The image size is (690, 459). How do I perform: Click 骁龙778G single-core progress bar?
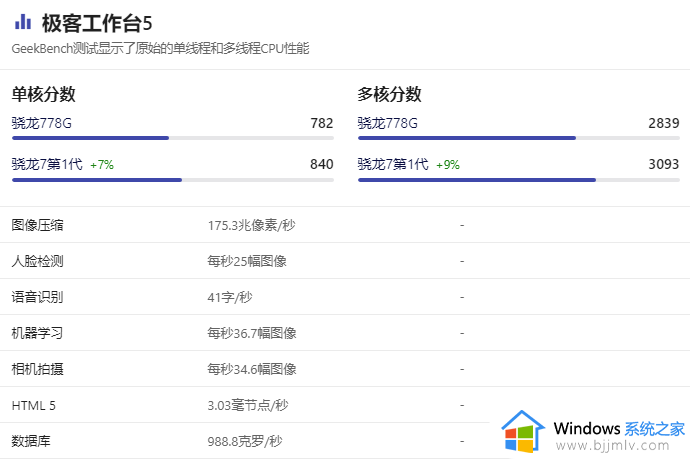point(172,138)
